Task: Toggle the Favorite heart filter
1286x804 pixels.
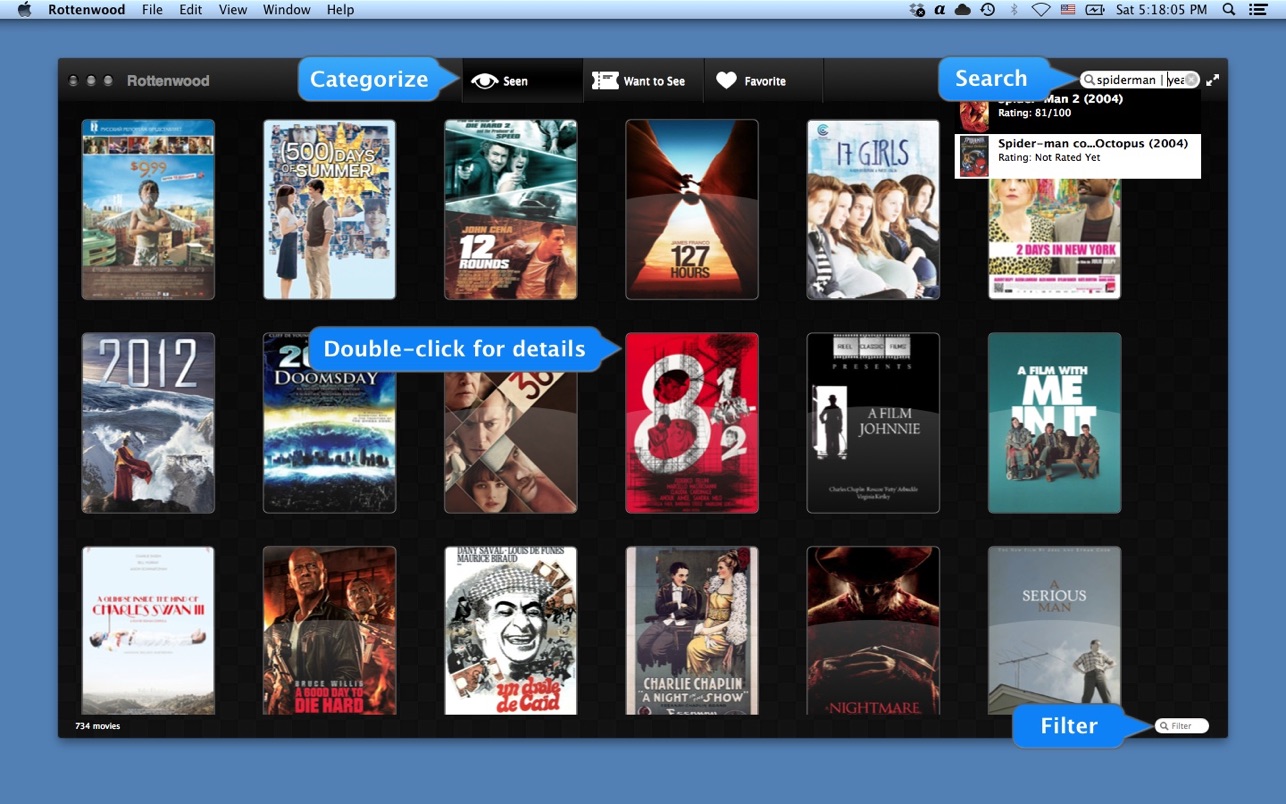Action: 751,81
